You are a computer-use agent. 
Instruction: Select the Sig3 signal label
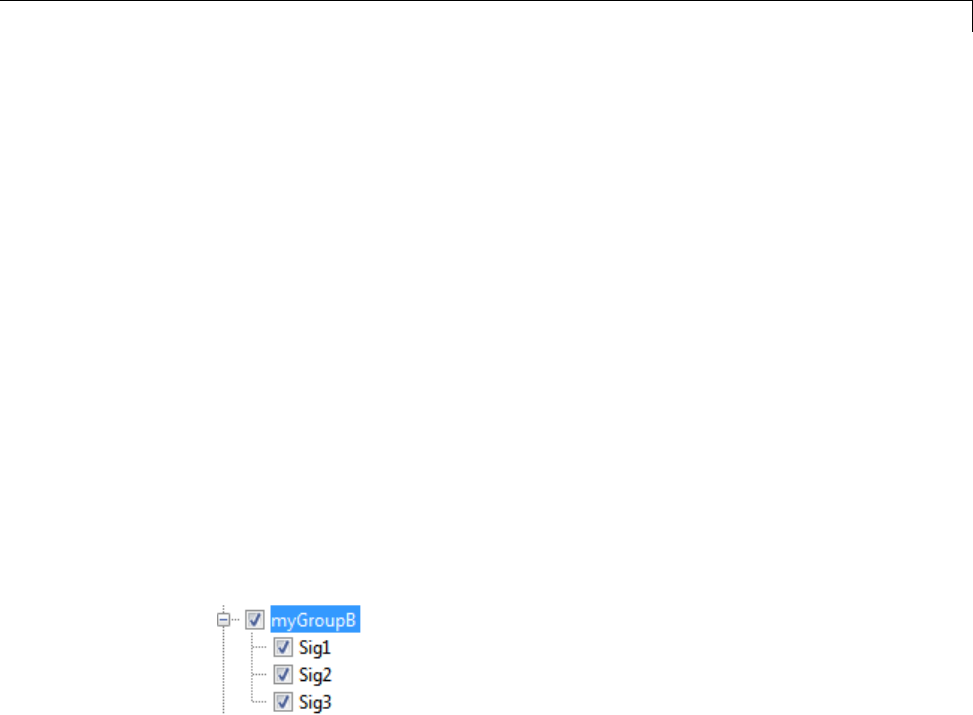315,702
